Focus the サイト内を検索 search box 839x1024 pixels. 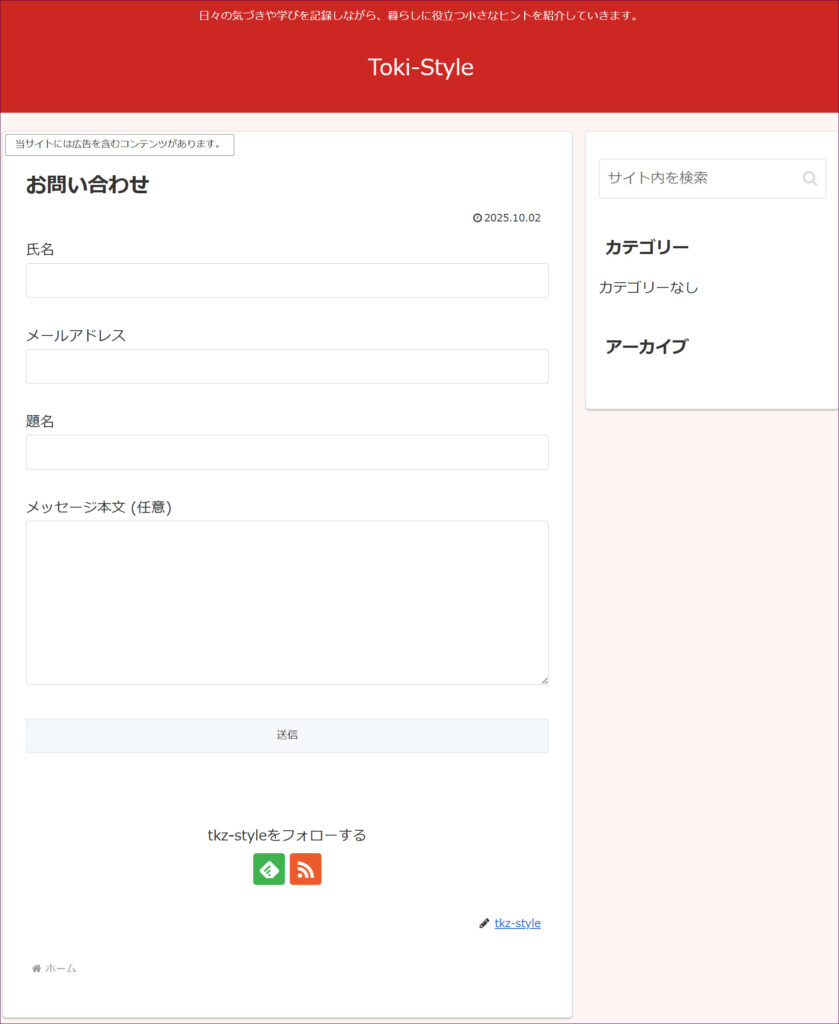coord(700,179)
